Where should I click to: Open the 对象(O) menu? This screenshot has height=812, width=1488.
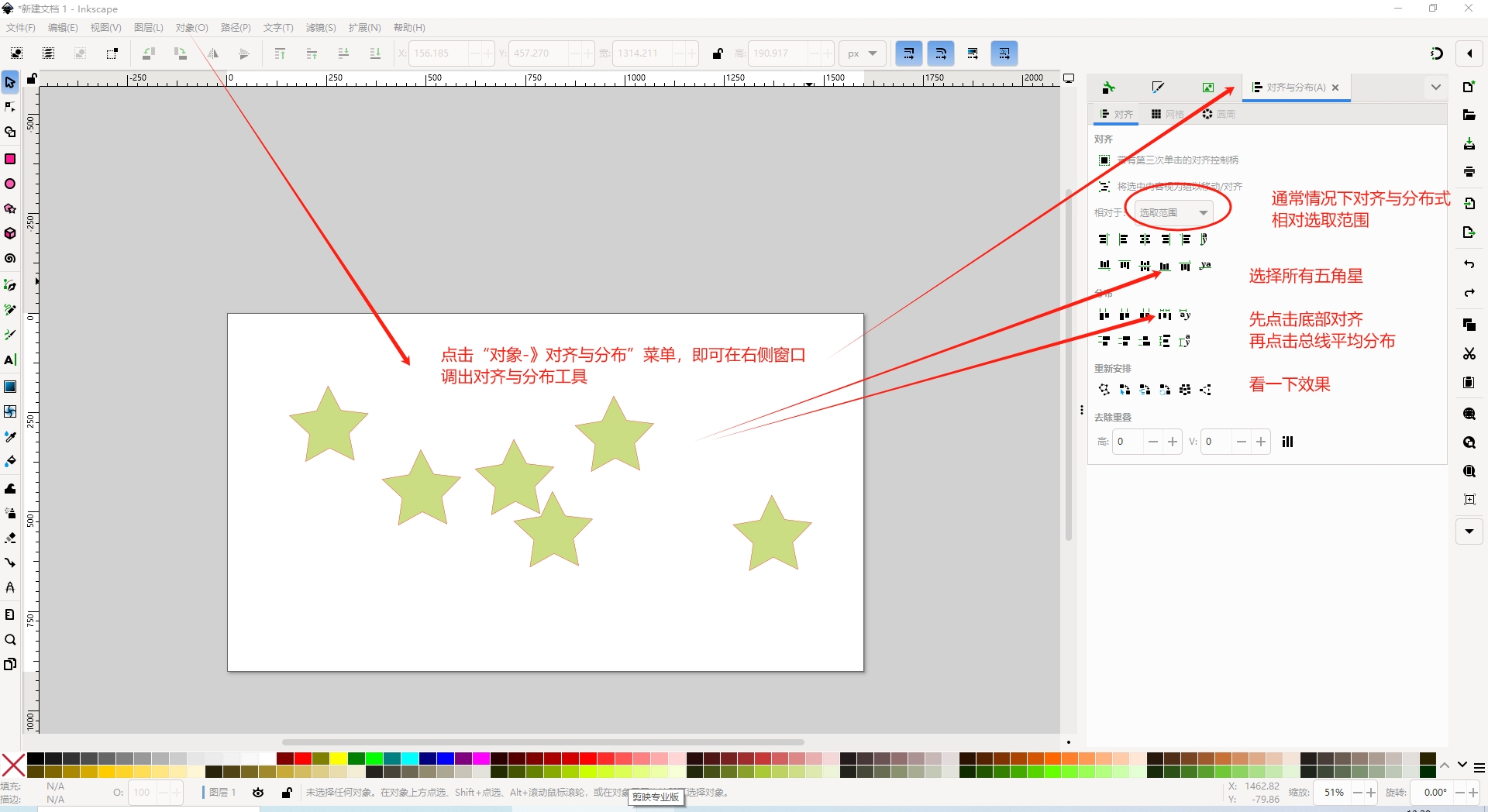click(x=191, y=28)
